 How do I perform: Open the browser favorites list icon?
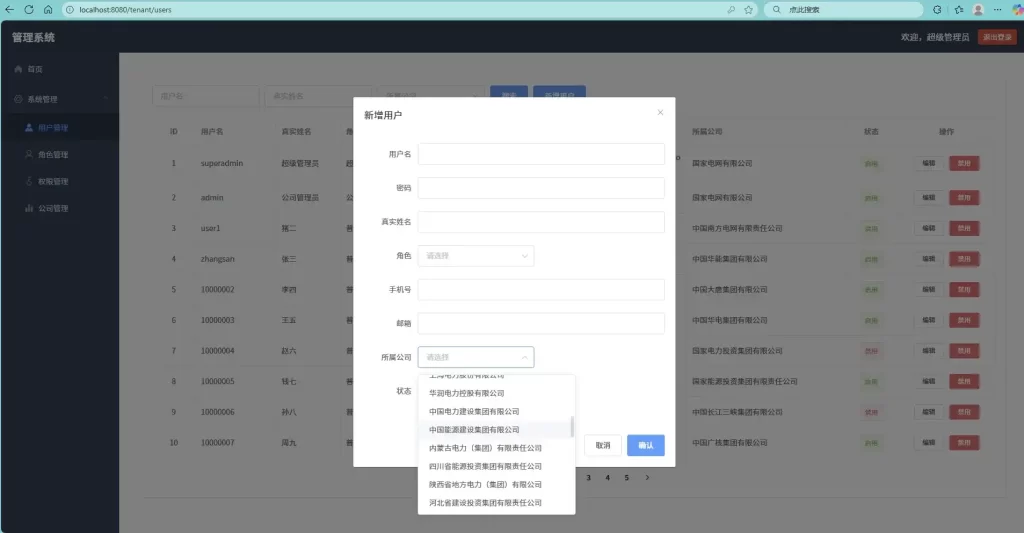pyautogui.click(x=959, y=10)
